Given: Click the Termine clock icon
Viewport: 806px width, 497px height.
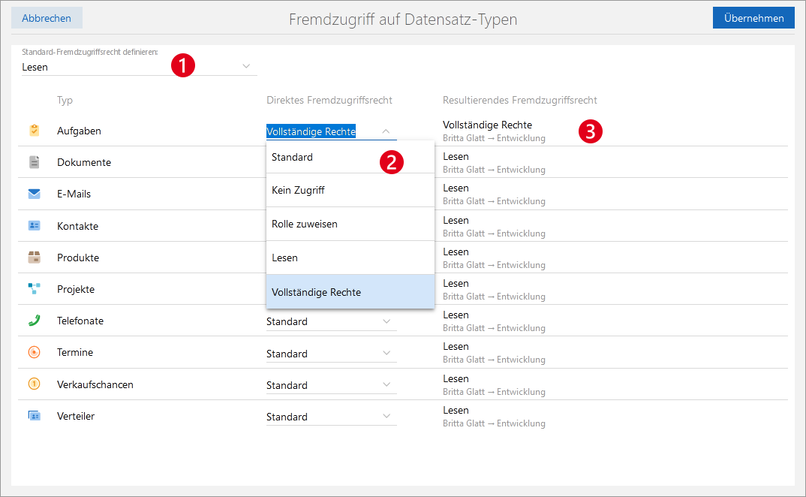Looking at the screenshot, I should [34, 352].
